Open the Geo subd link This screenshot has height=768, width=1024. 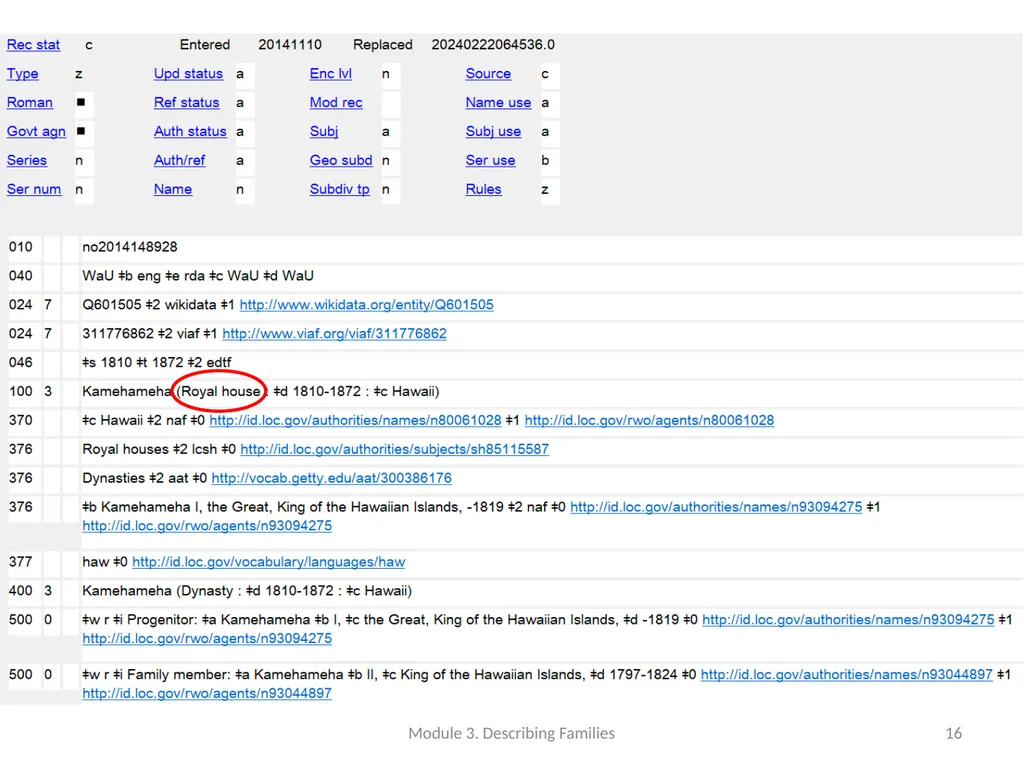tap(341, 160)
